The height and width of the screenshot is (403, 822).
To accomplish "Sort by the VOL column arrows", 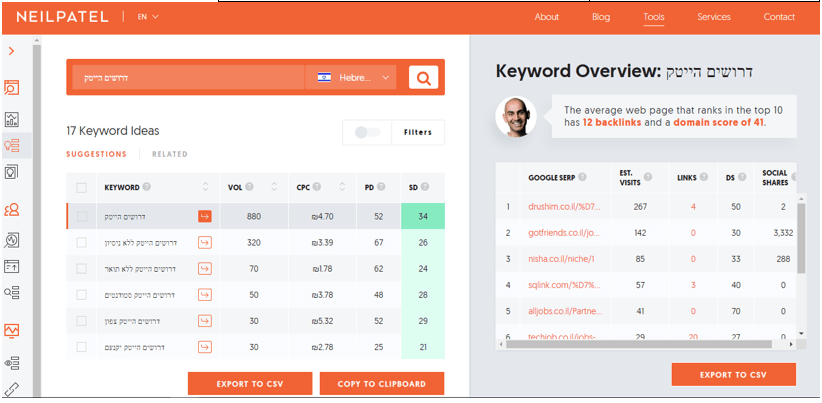I will (x=277, y=187).
